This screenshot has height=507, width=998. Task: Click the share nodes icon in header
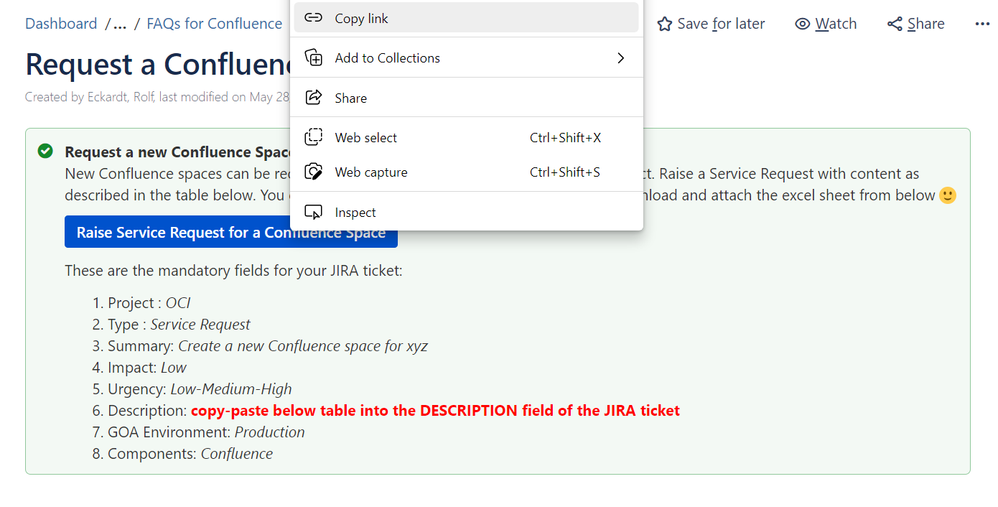pyautogui.click(x=895, y=24)
